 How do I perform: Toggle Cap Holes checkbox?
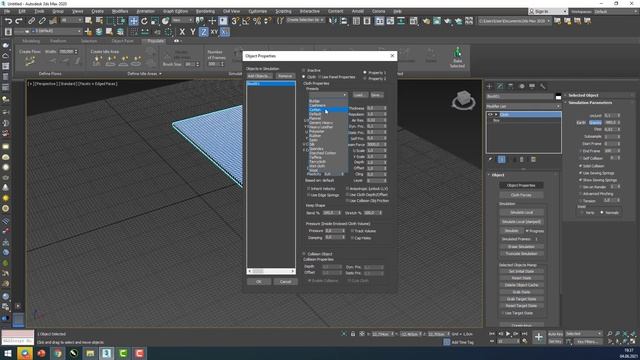353,238
